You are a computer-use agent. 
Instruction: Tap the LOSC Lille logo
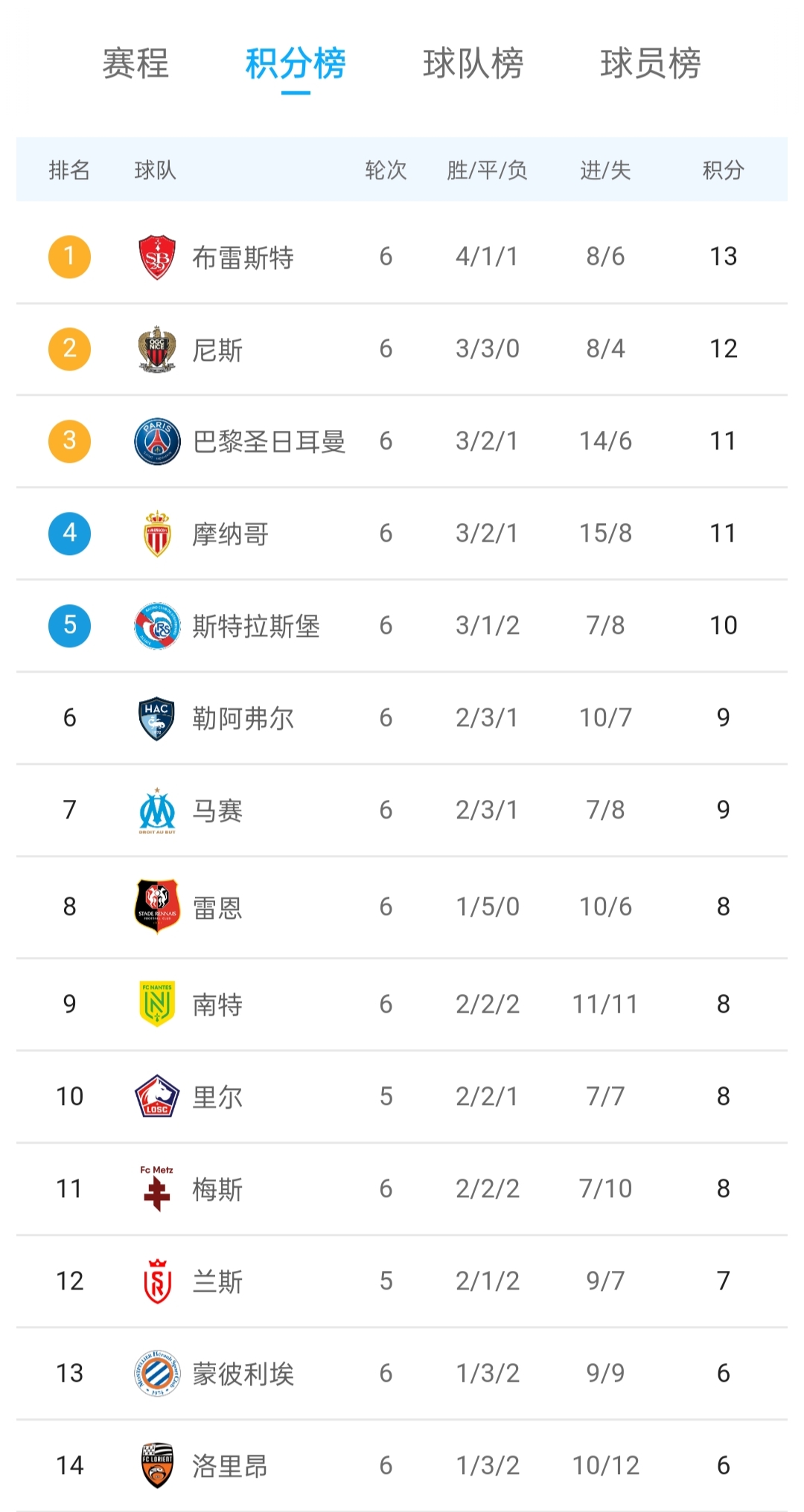click(157, 1096)
